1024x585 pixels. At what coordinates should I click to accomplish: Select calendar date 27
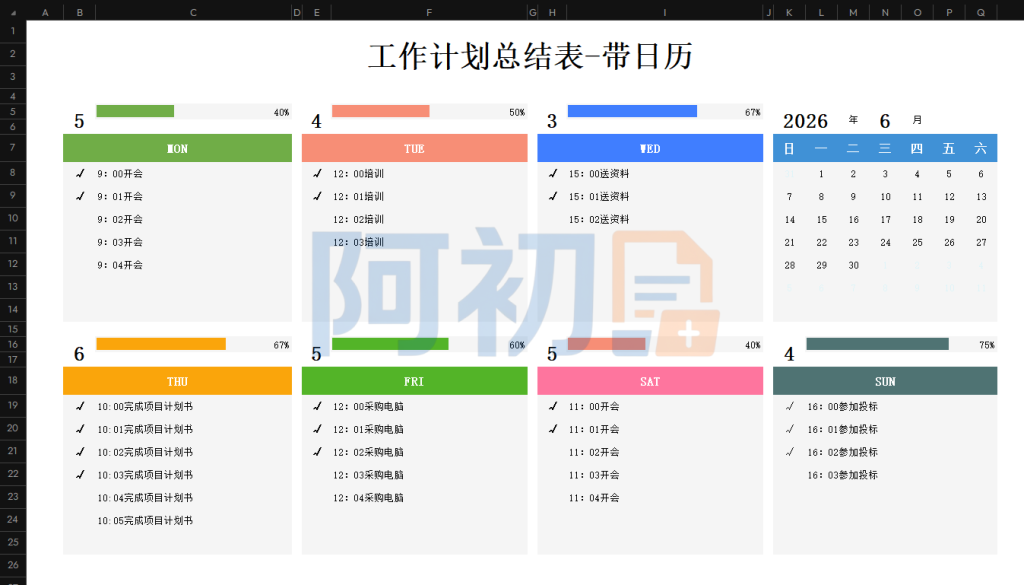[x=981, y=243]
